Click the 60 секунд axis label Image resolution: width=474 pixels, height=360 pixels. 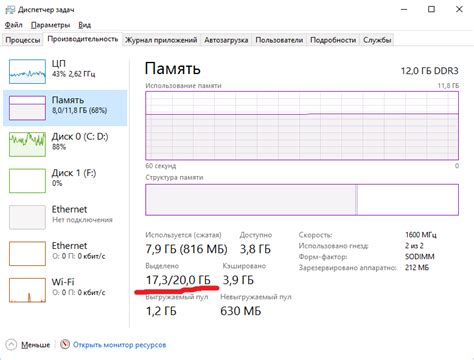161,166
